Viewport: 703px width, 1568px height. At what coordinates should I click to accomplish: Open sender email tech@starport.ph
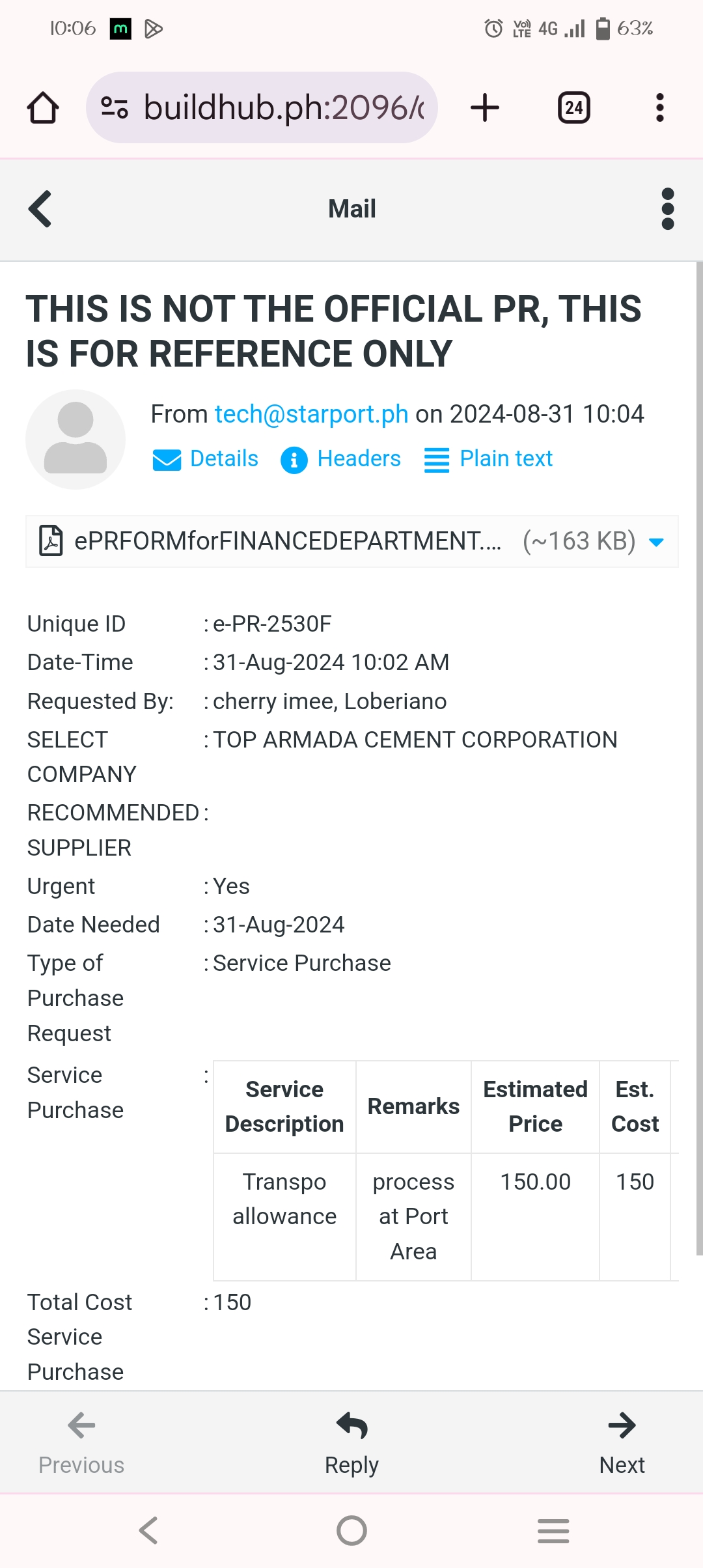point(311,414)
